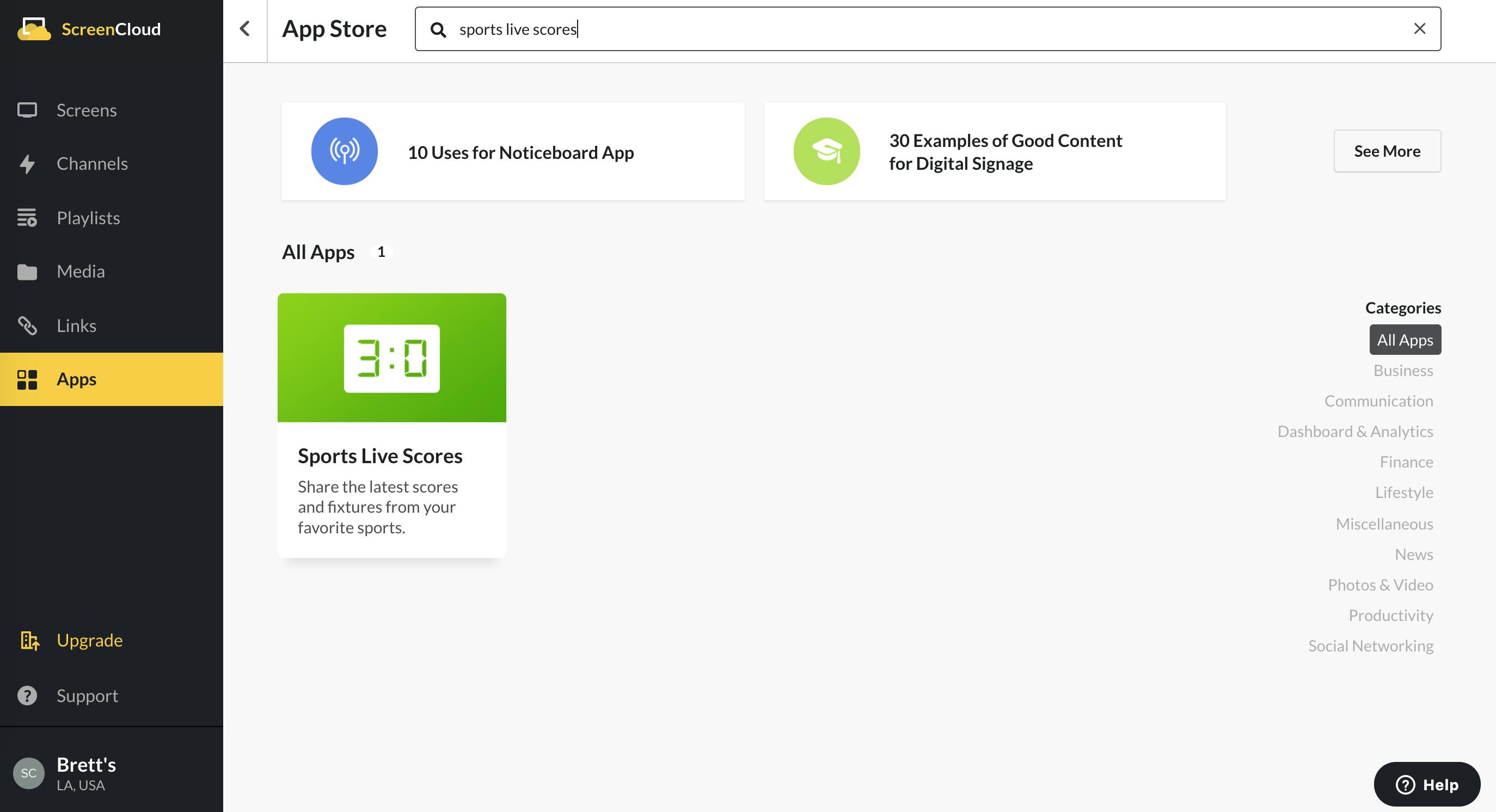This screenshot has height=812, width=1496.
Task: Click Sports Live Scores app title
Action: point(381,456)
